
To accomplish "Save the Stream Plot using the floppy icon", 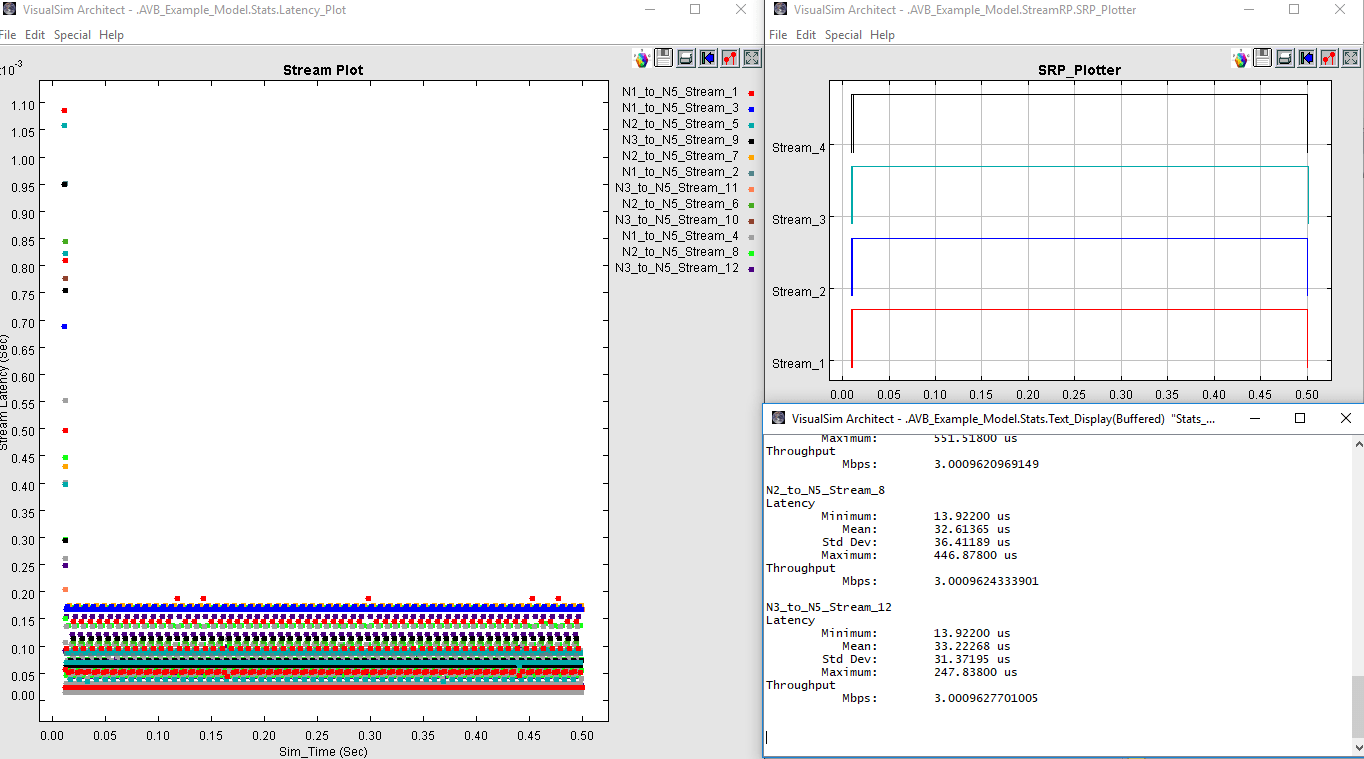I will pos(664,58).
